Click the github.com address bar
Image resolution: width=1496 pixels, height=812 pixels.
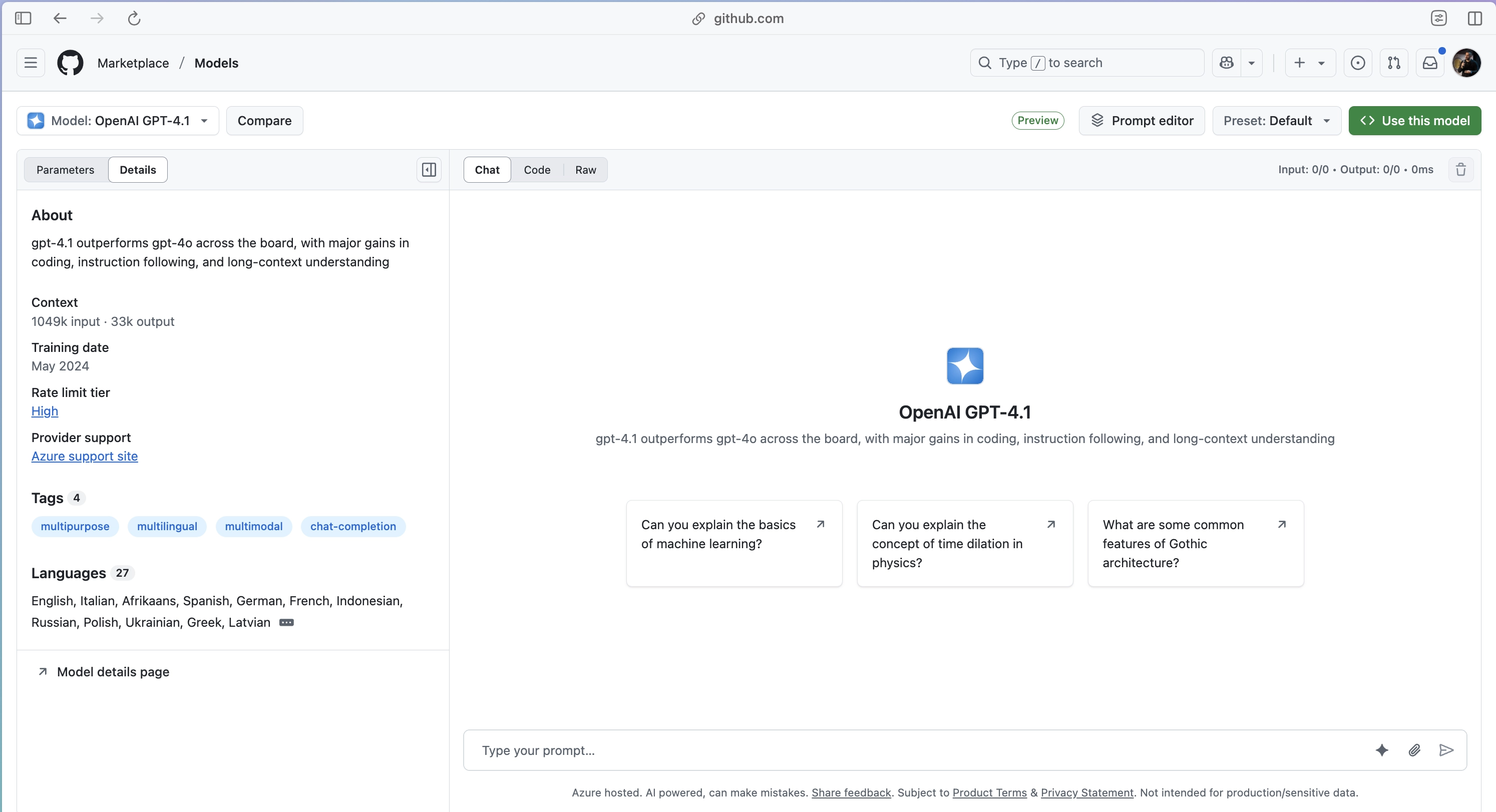(737, 19)
